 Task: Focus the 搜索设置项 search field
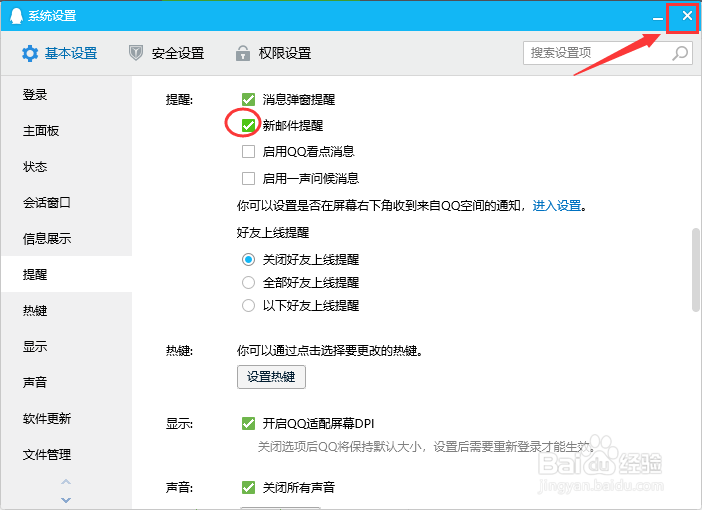pos(608,53)
